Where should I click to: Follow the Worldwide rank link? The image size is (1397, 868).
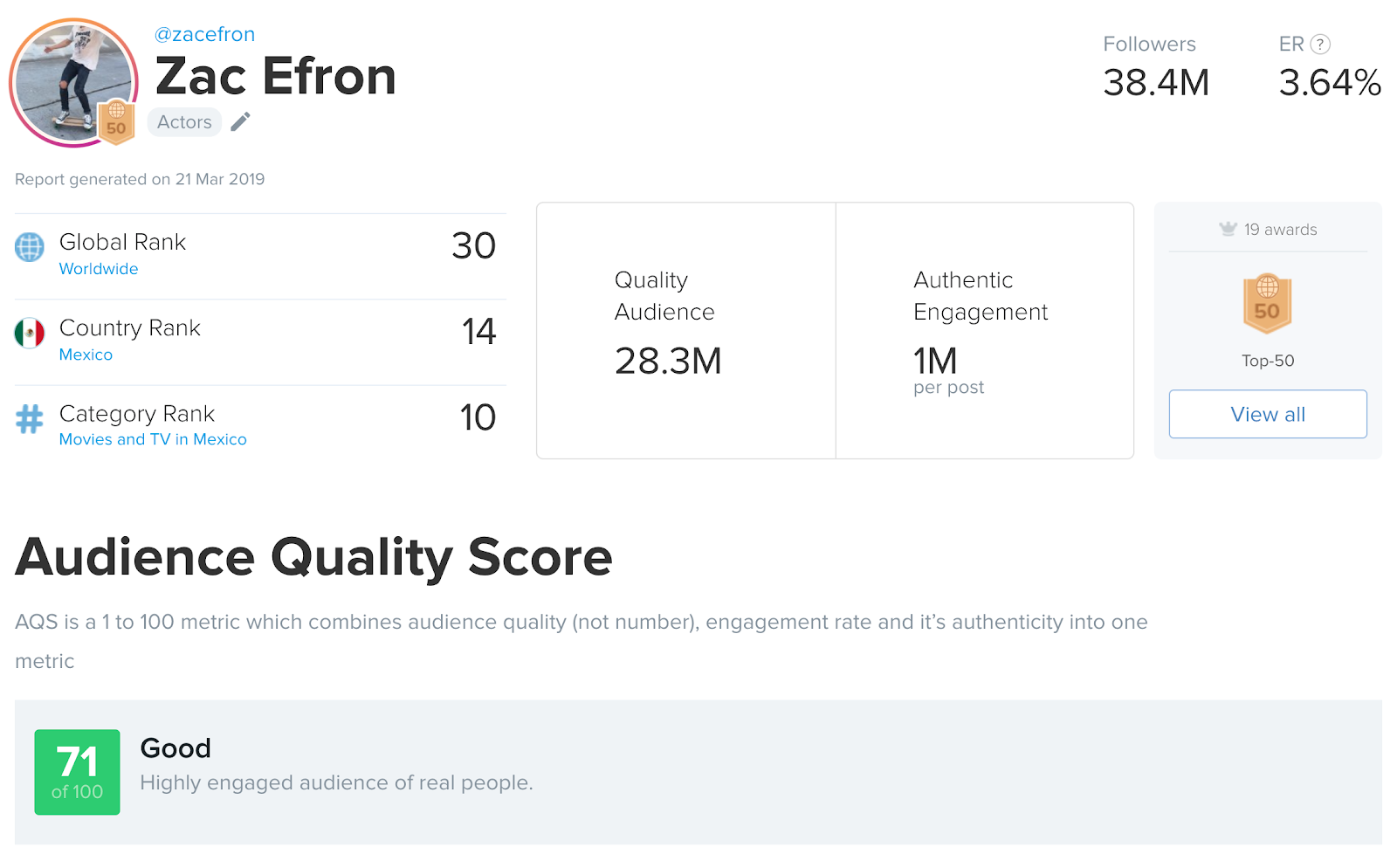[99, 269]
